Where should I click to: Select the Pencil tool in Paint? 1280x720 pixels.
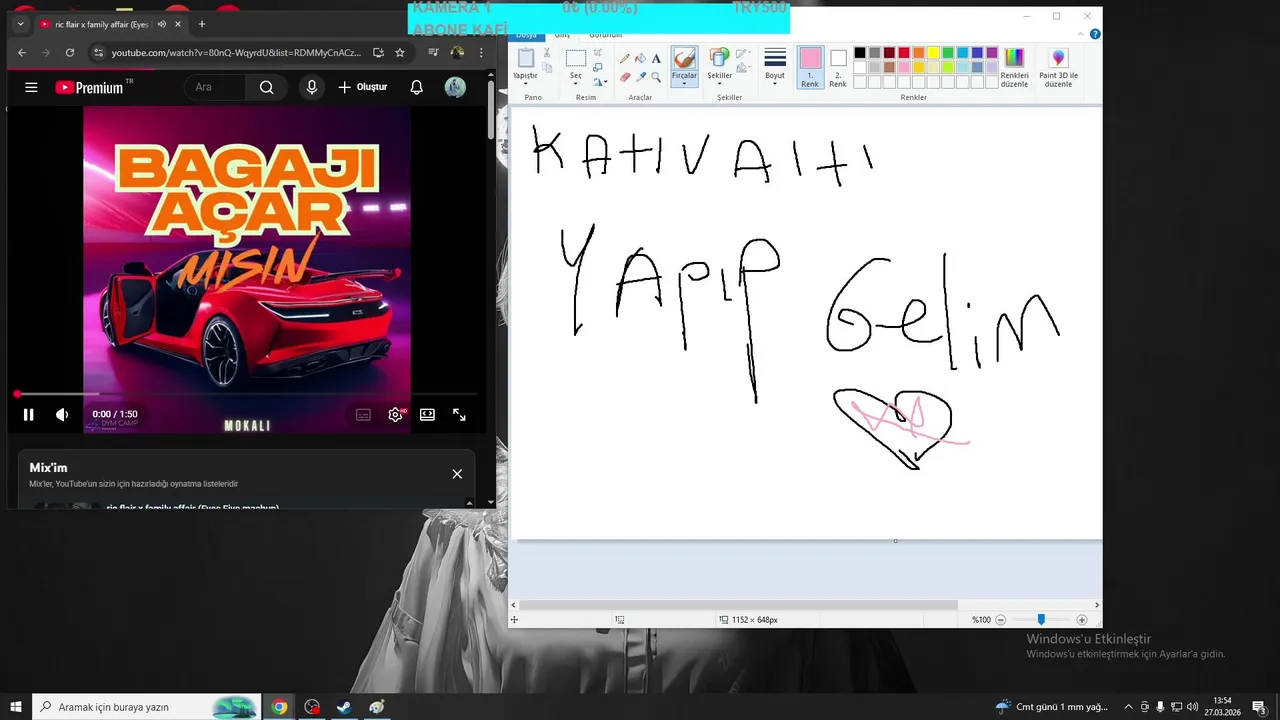tap(625, 59)
